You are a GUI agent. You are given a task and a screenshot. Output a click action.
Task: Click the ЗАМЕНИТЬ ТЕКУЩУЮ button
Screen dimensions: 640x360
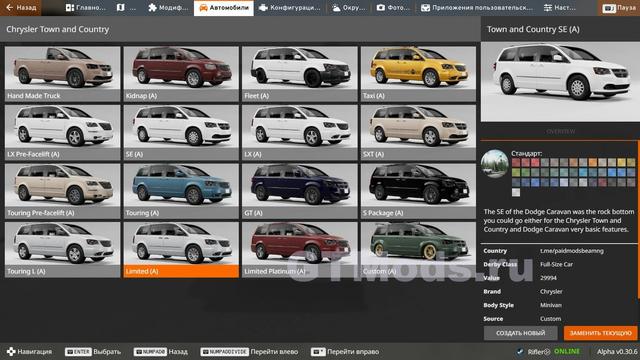click(600, 333)
